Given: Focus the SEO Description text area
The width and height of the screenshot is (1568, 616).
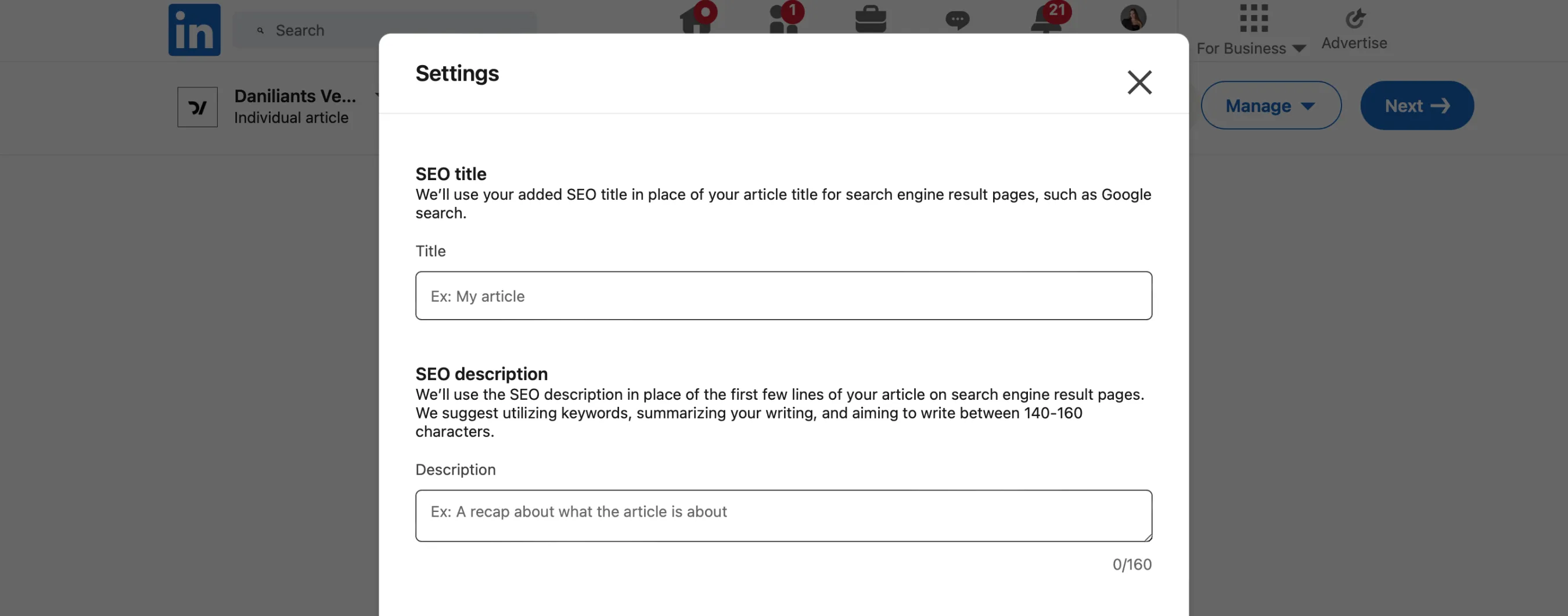Looking at the screenshot, I should [783, 515].
